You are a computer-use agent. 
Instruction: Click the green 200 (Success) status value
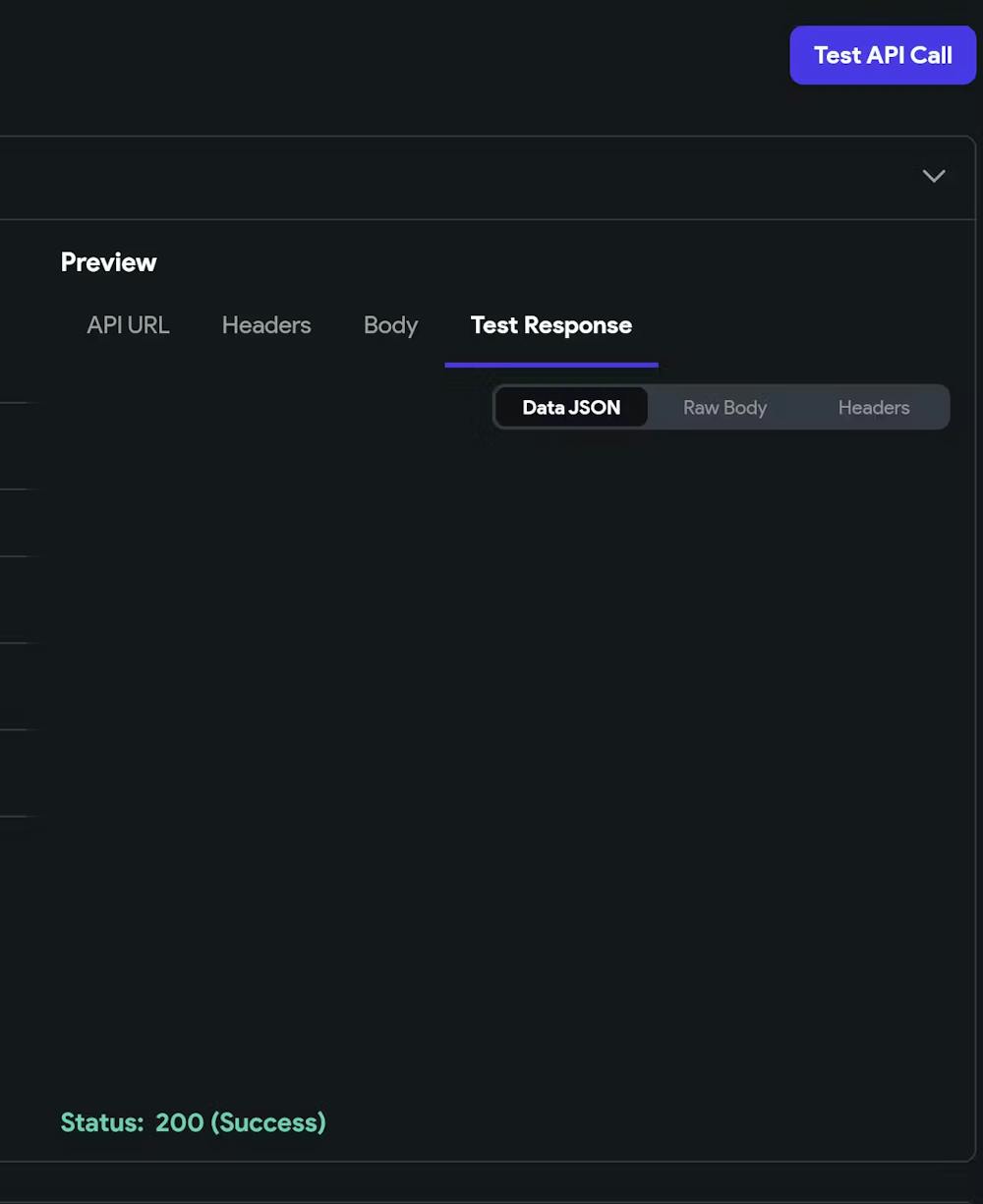[x=240, y=1122]
